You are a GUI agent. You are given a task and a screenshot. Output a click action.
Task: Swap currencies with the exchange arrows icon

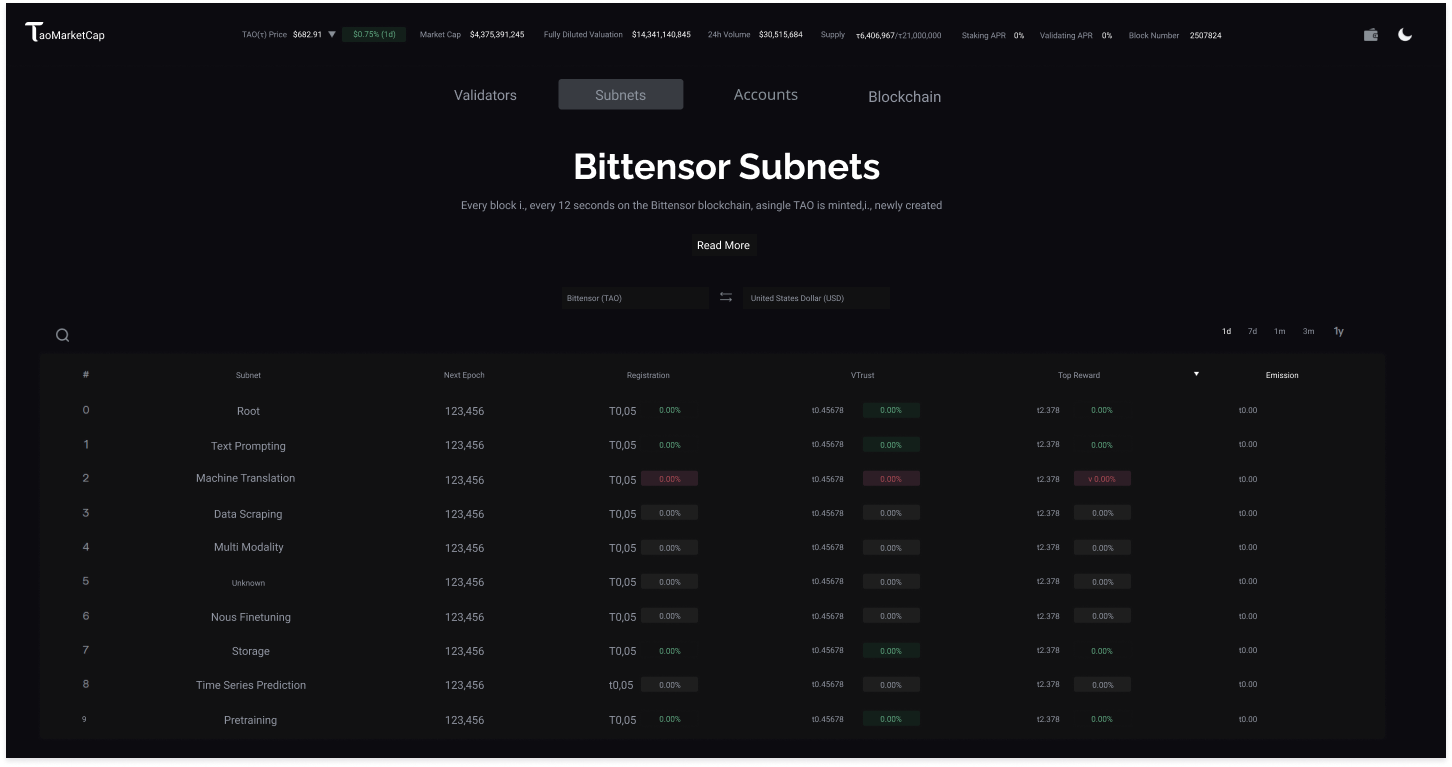click(x=726, y=297)
